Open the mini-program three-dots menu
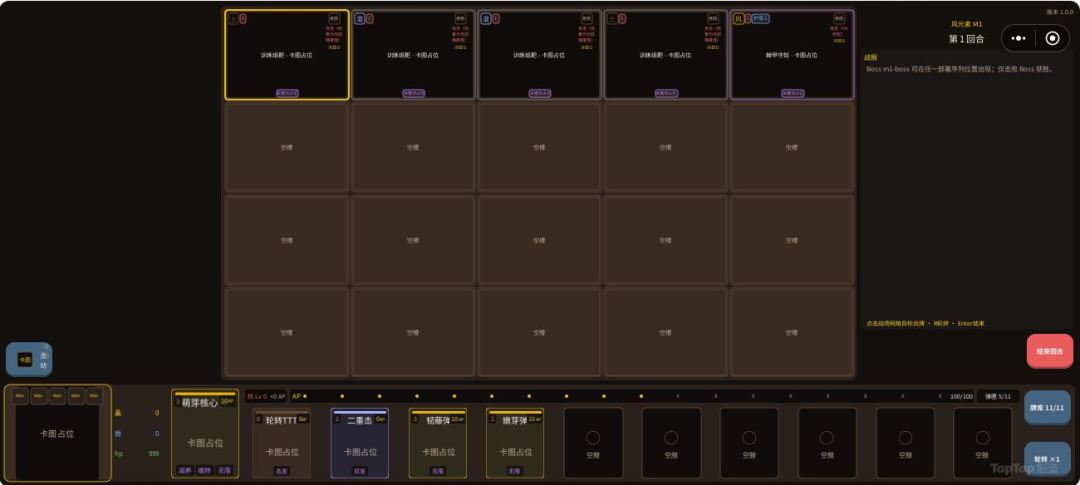Image resolution: width=1080 pixels, height=485 pixels. 1019,39
